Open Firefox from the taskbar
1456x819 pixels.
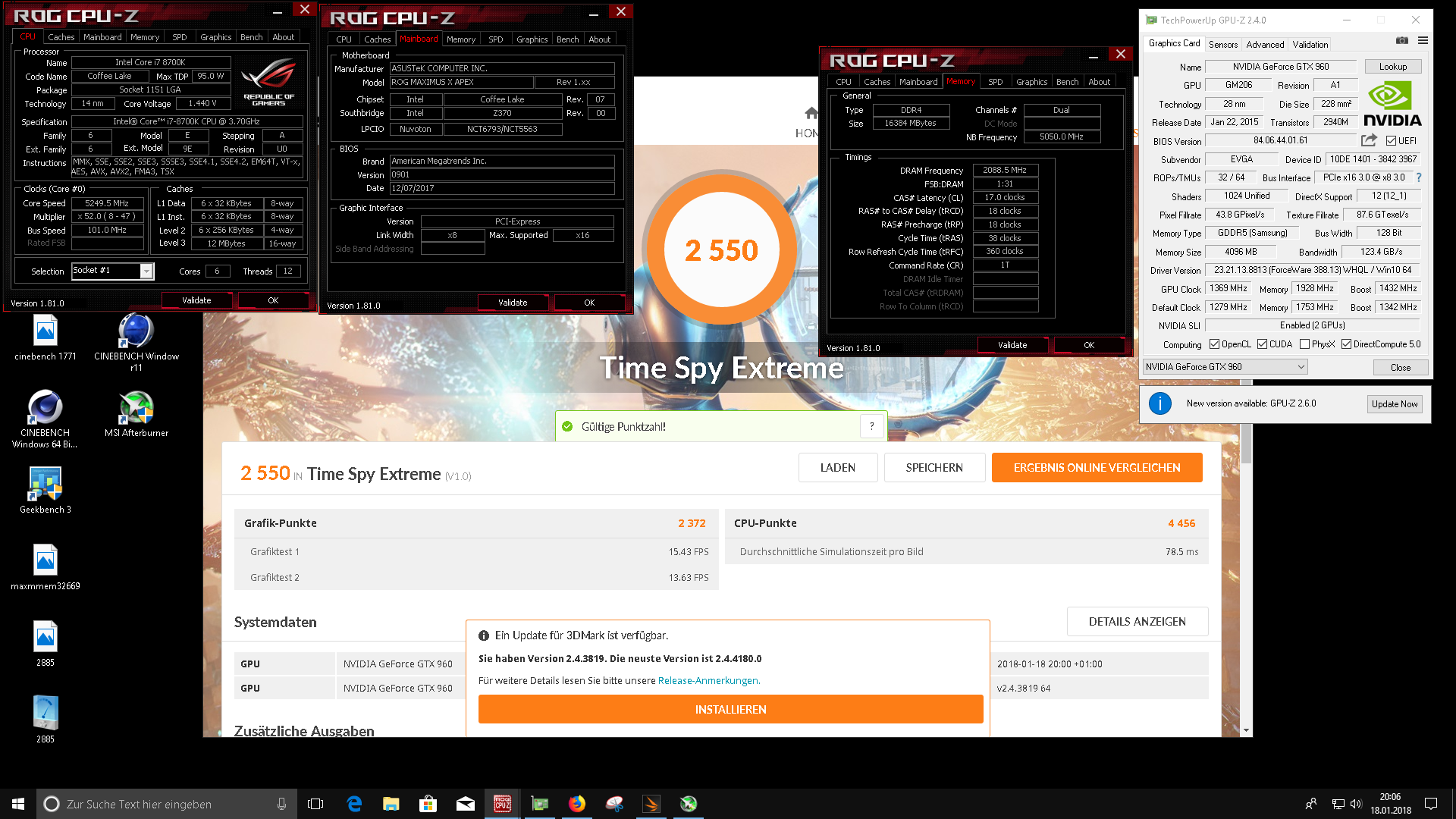coord(577,804)
